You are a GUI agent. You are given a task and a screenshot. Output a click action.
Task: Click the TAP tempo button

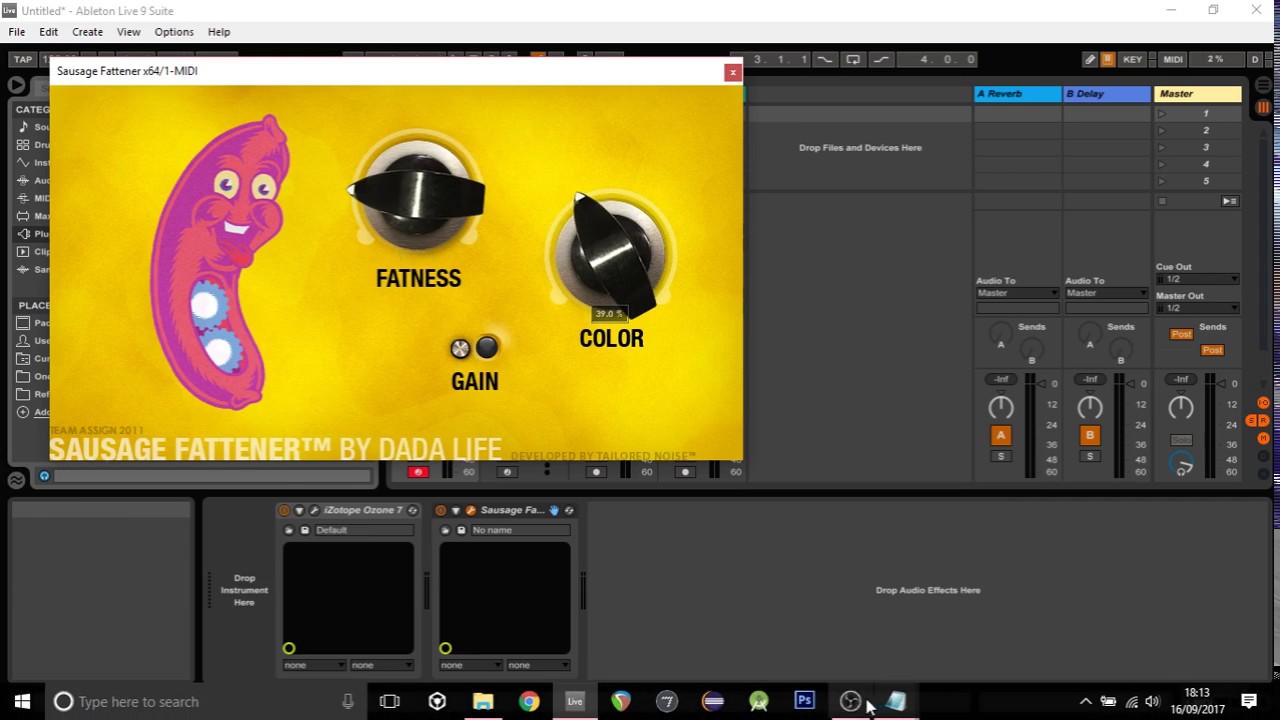pyautogui.click(x=23, y=60)
